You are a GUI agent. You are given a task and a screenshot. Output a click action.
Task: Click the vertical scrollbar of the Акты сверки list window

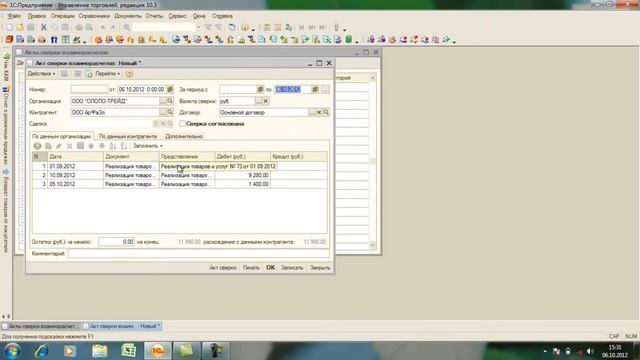click(x=373, y=161)
